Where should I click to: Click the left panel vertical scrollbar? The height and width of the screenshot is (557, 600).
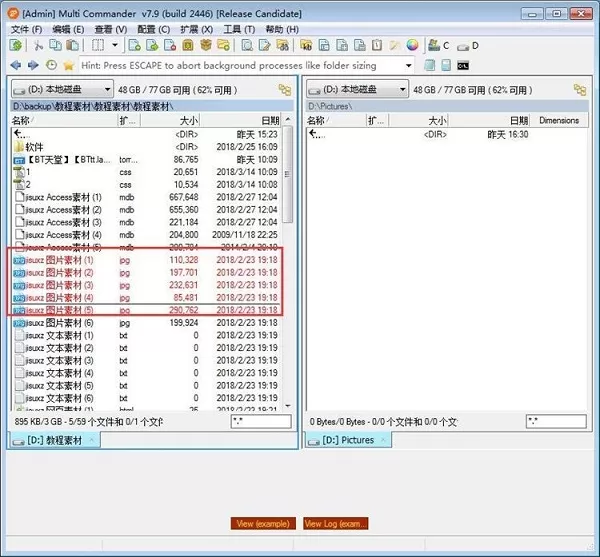click(288, 264)
